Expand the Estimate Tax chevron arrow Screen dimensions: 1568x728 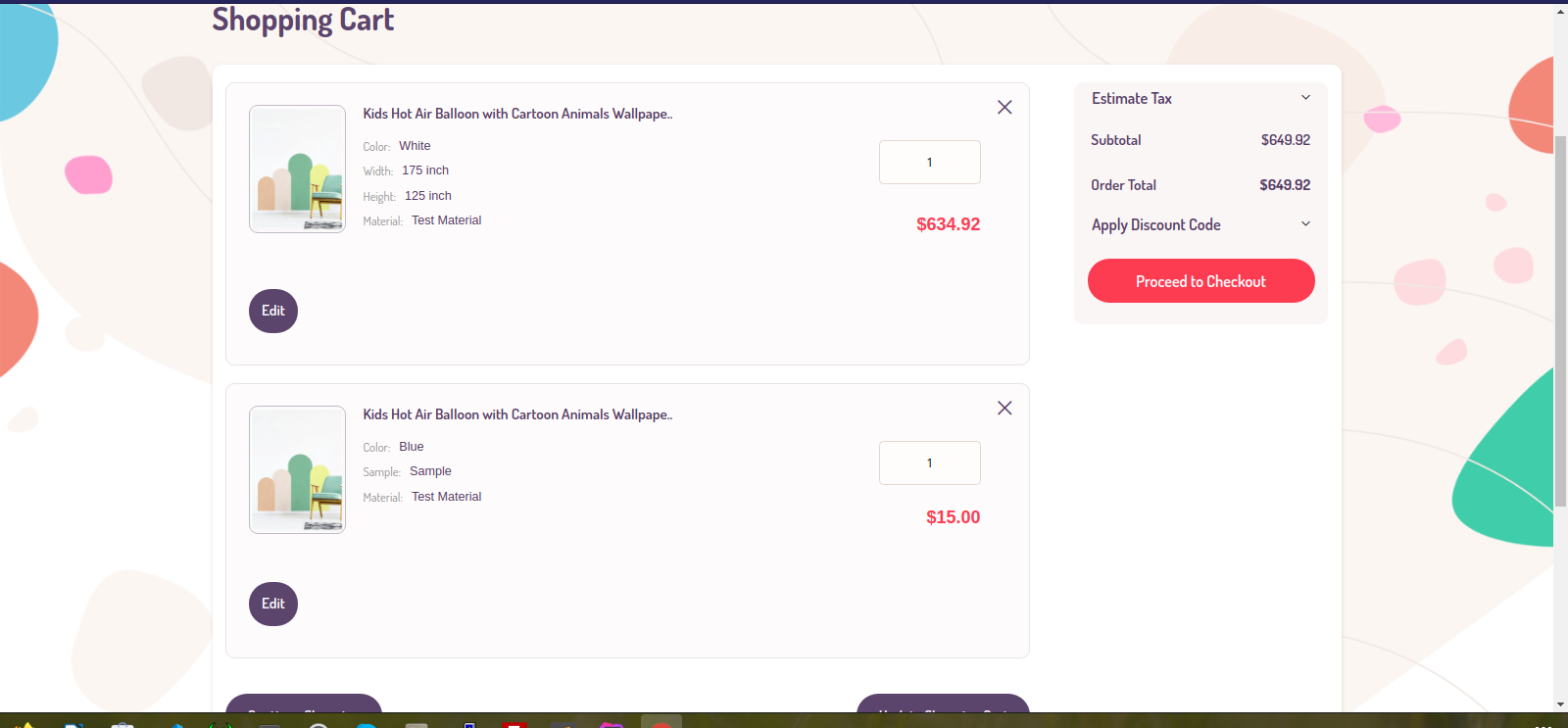(x=1305, y=98)
